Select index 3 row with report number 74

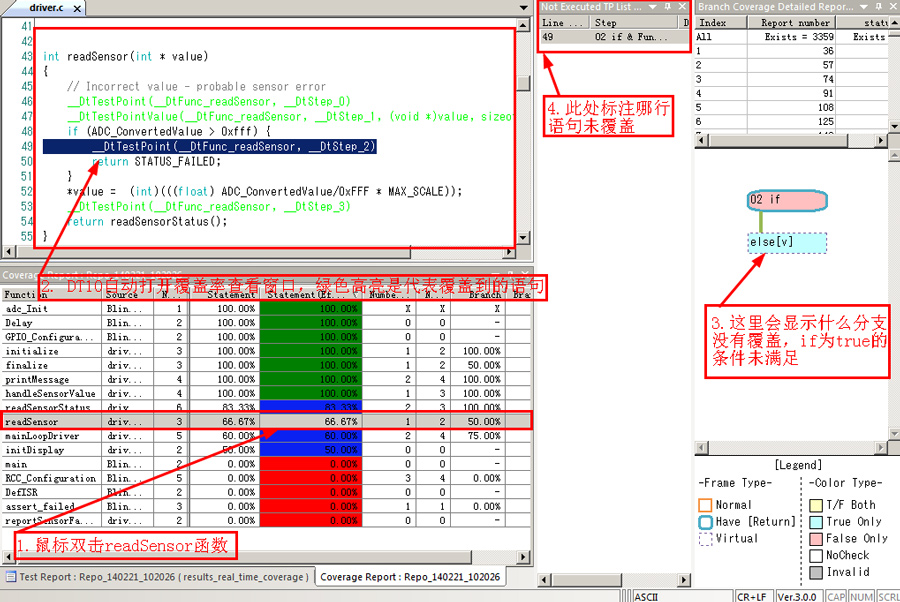792,79
